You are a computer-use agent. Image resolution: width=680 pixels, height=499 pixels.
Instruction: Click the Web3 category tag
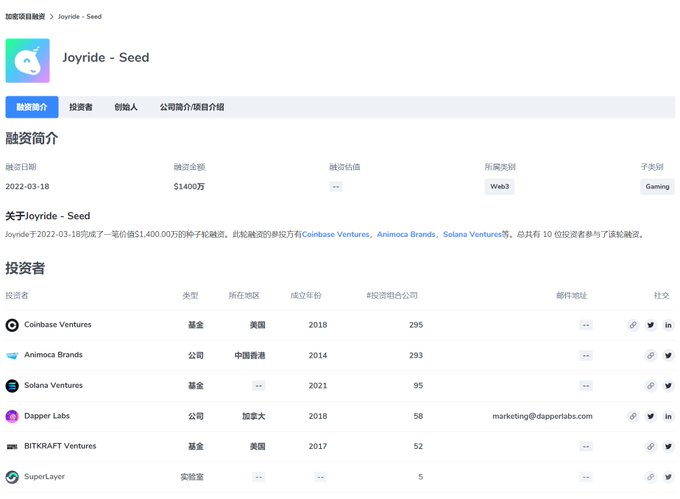coord(500,186)
